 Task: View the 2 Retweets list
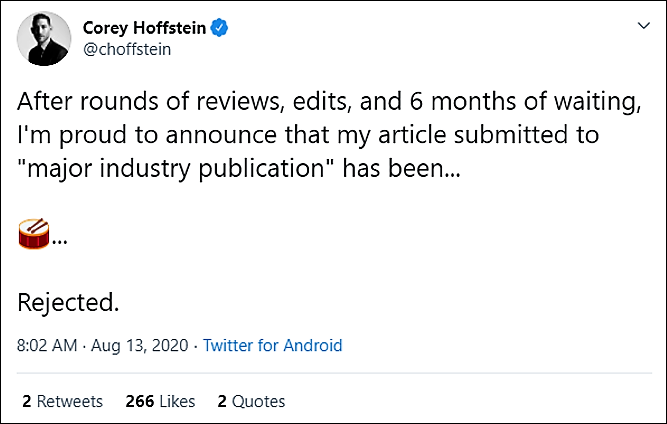pos(63,401)
